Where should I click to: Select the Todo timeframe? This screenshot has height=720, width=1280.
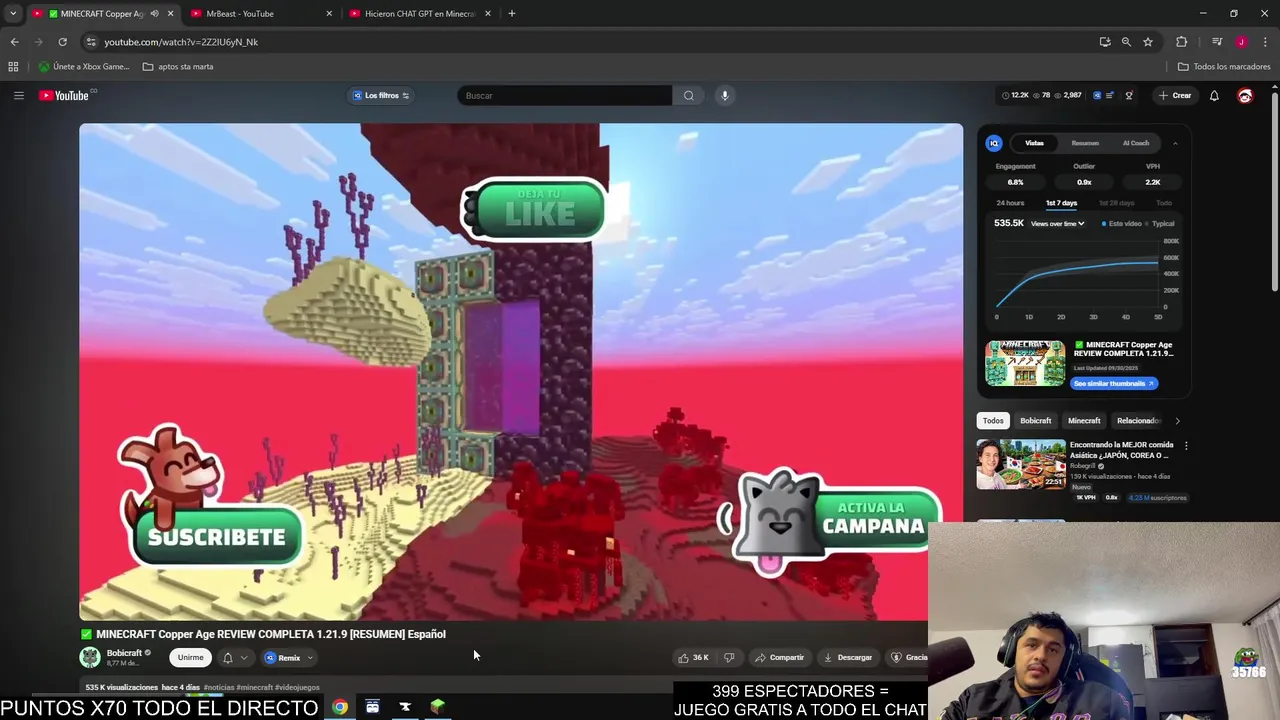(x=1164, y=203)
